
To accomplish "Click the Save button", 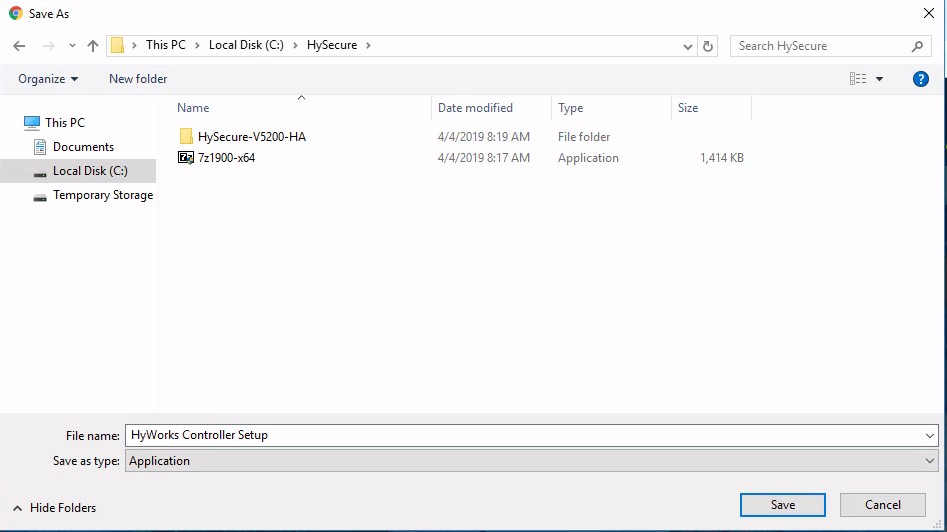I will pos(783,505).
